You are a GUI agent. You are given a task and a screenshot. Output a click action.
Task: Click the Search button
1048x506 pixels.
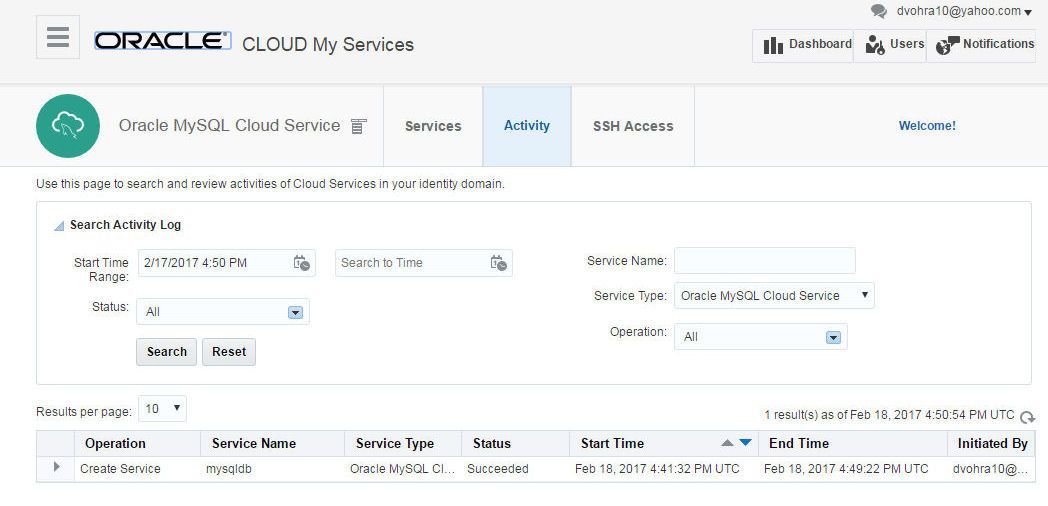[166, 352]
